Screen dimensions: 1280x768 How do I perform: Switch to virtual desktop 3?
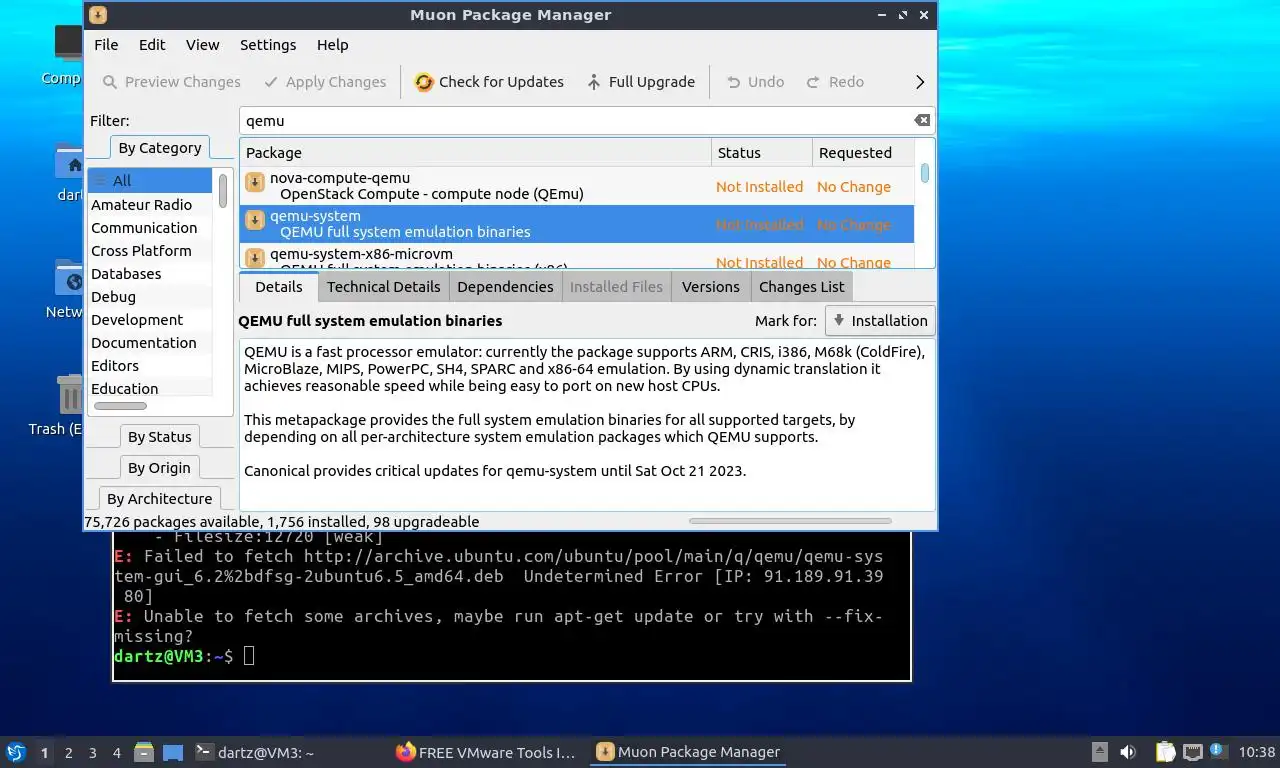click(93, 753)
